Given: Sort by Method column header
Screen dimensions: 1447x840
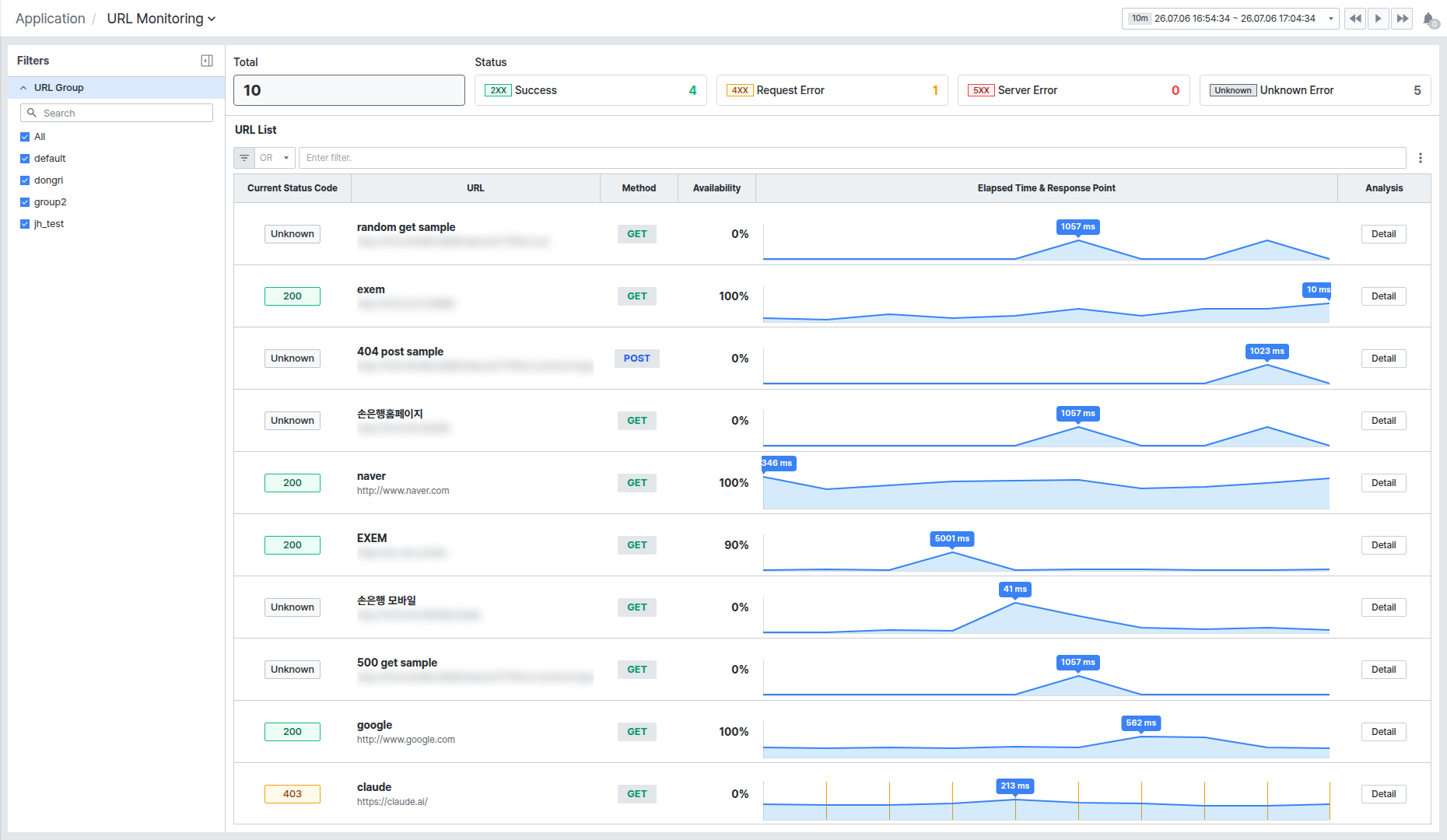Looking at the screenshot, I should tap(639, 188).
